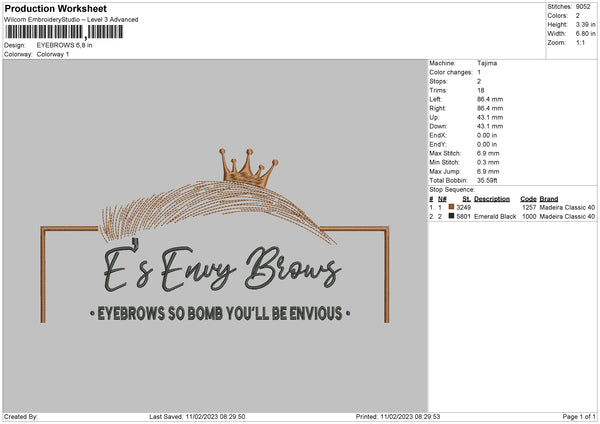The height and width of the screenshot is (424, 600).
Task: Select thread code 1000
Action: pyautogui.click(x=529, y=217)
